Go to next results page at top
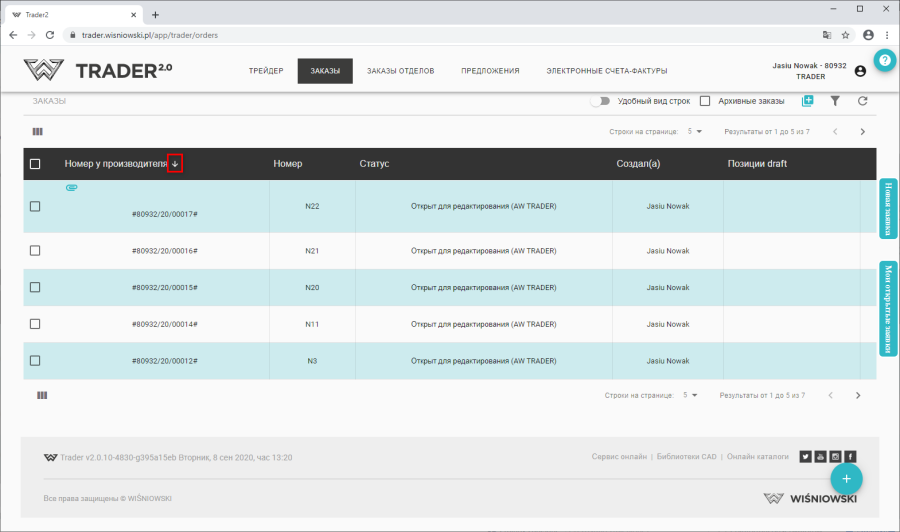 pos(862,131)
